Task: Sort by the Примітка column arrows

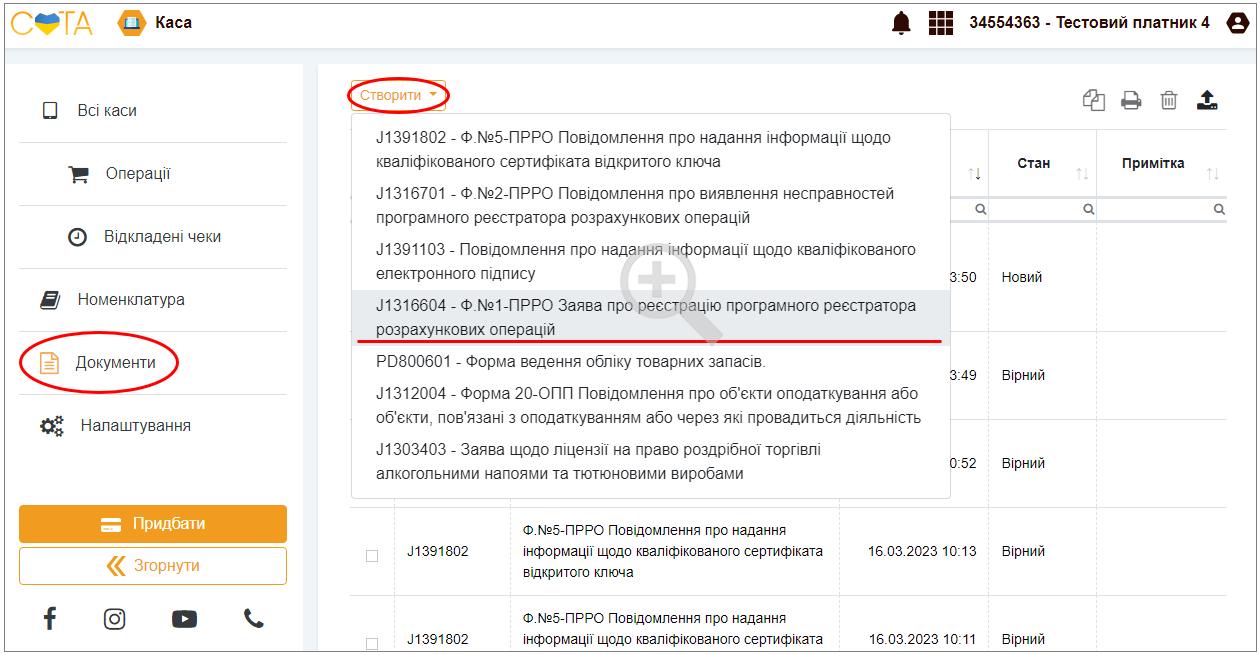Action: tap(1213, 174)
